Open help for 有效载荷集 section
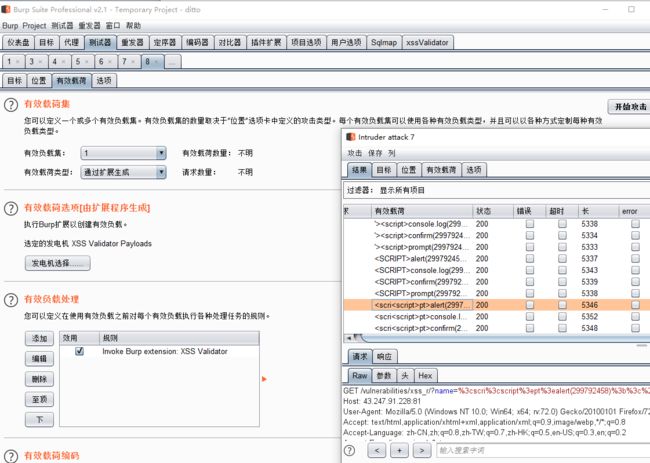The image size is (650, 463). pyautogui.click(x=11, y=104)
